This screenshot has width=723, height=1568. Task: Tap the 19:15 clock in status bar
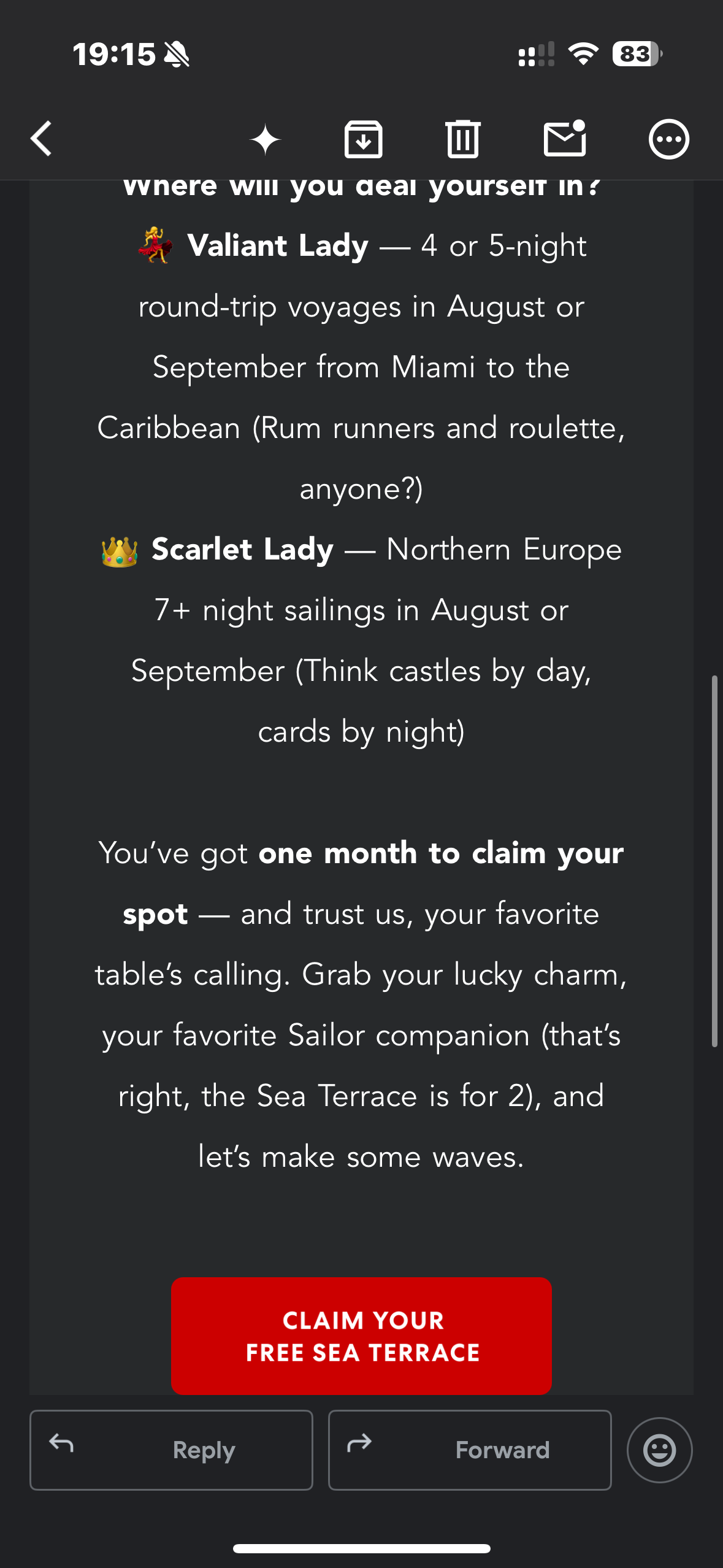click(114, 54)
